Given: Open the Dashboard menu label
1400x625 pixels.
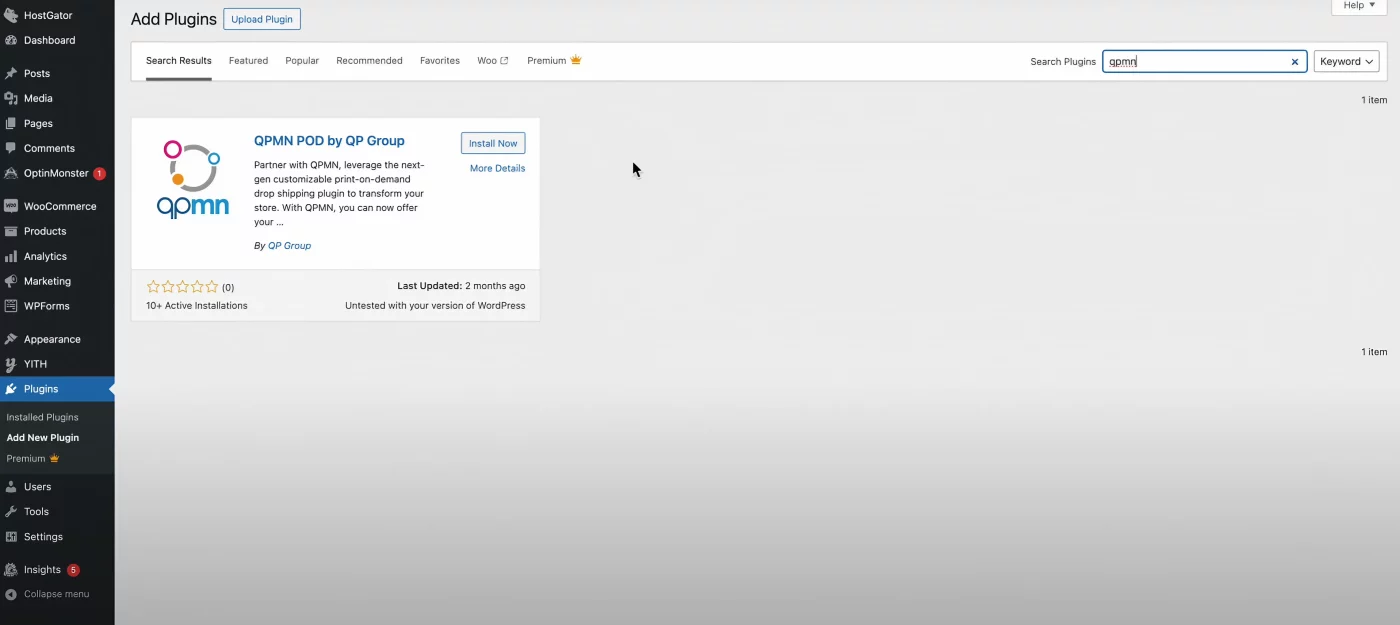Looking at the screenshot, I should (x=50, y=40).
